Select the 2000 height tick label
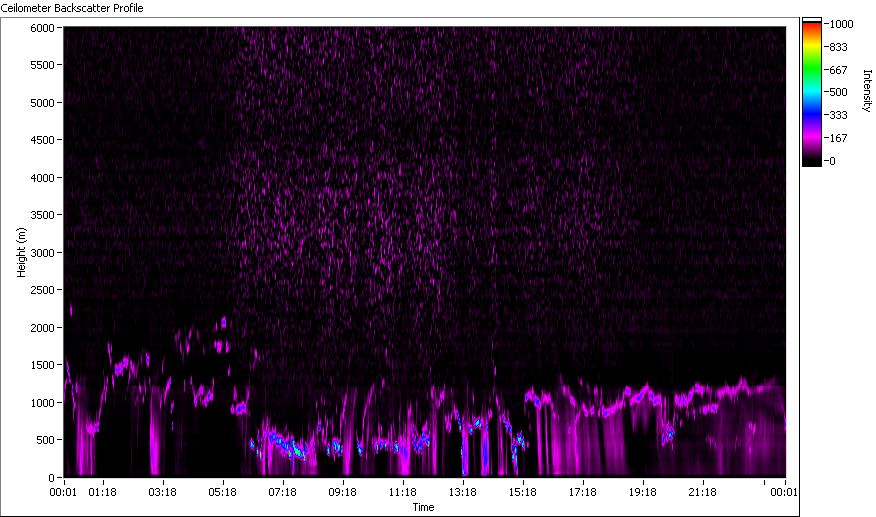This screenshot has height=517, width=876. tap(42, 328)
